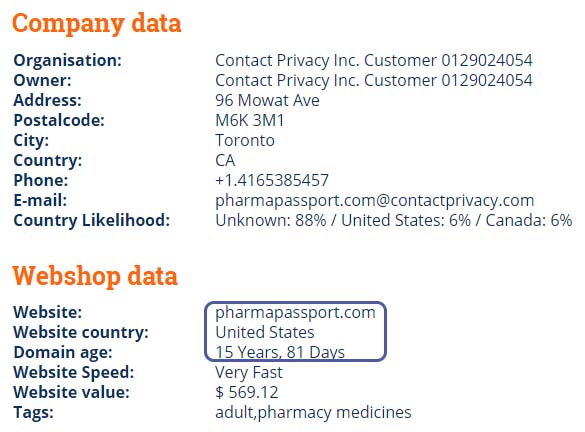The image size is (585, 432).
Task: Select the Website country United States value
Action: [x=265, y=332]
